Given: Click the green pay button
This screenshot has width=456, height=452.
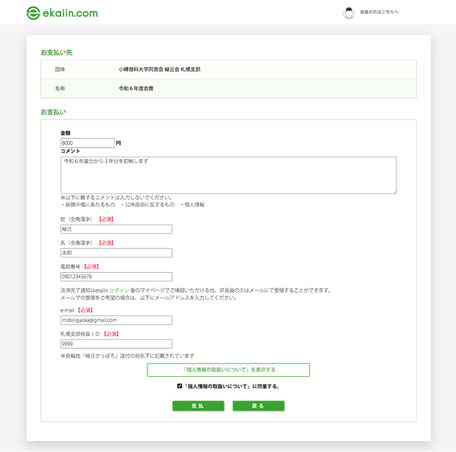Looking at the screenshot, I should point(198,406).
